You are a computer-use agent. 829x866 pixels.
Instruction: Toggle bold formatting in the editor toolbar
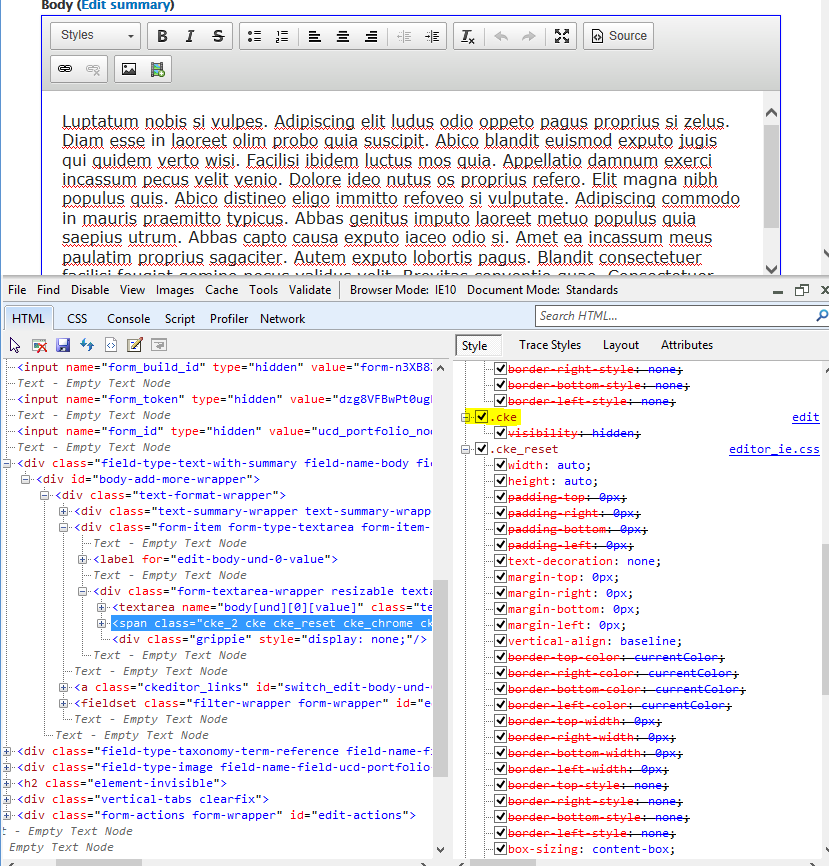[x=162, y=36]
